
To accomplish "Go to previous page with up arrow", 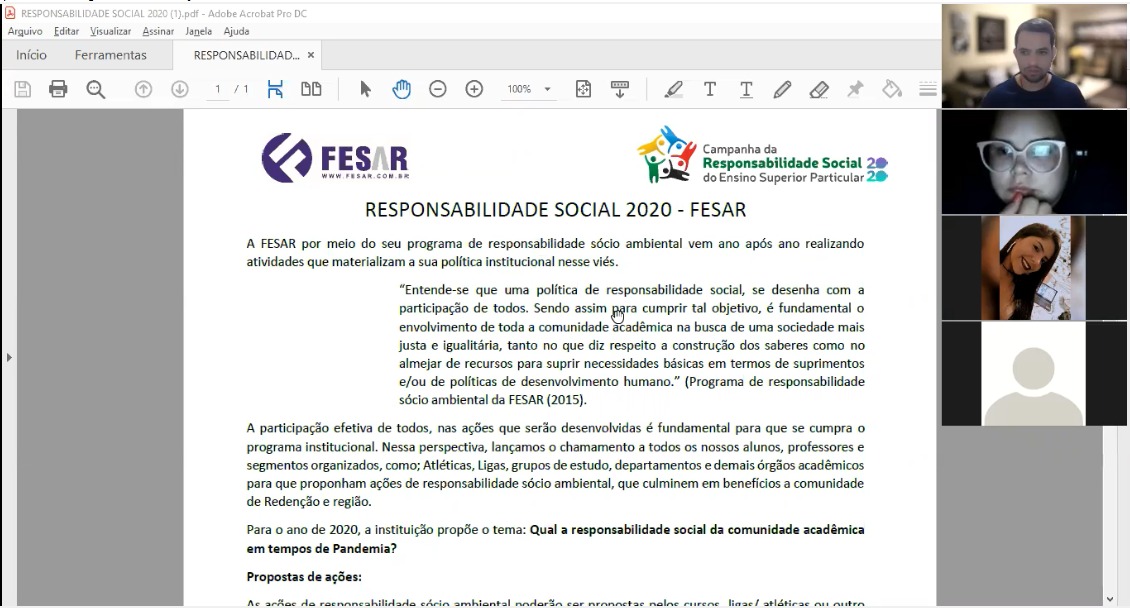I will 143,89.
